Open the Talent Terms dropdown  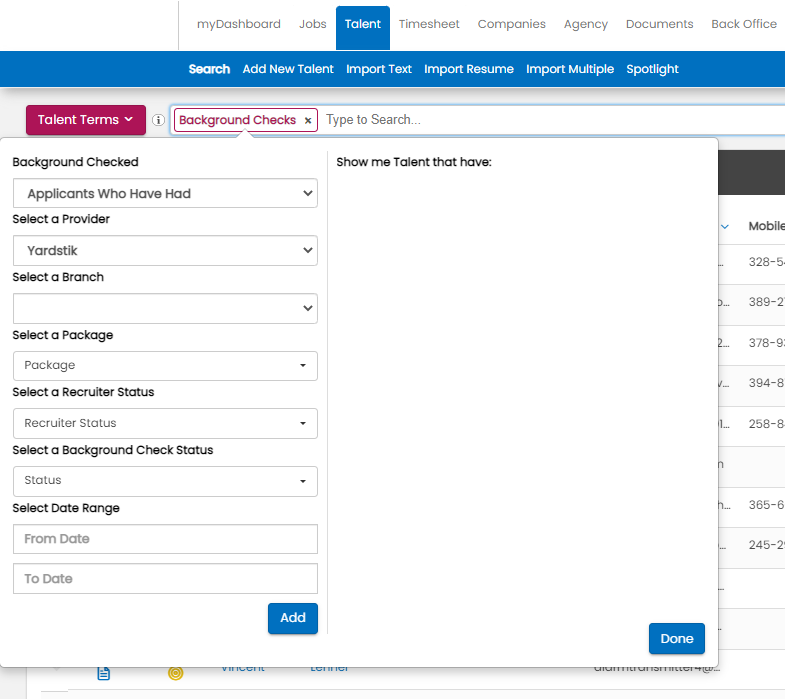(86, 120)
